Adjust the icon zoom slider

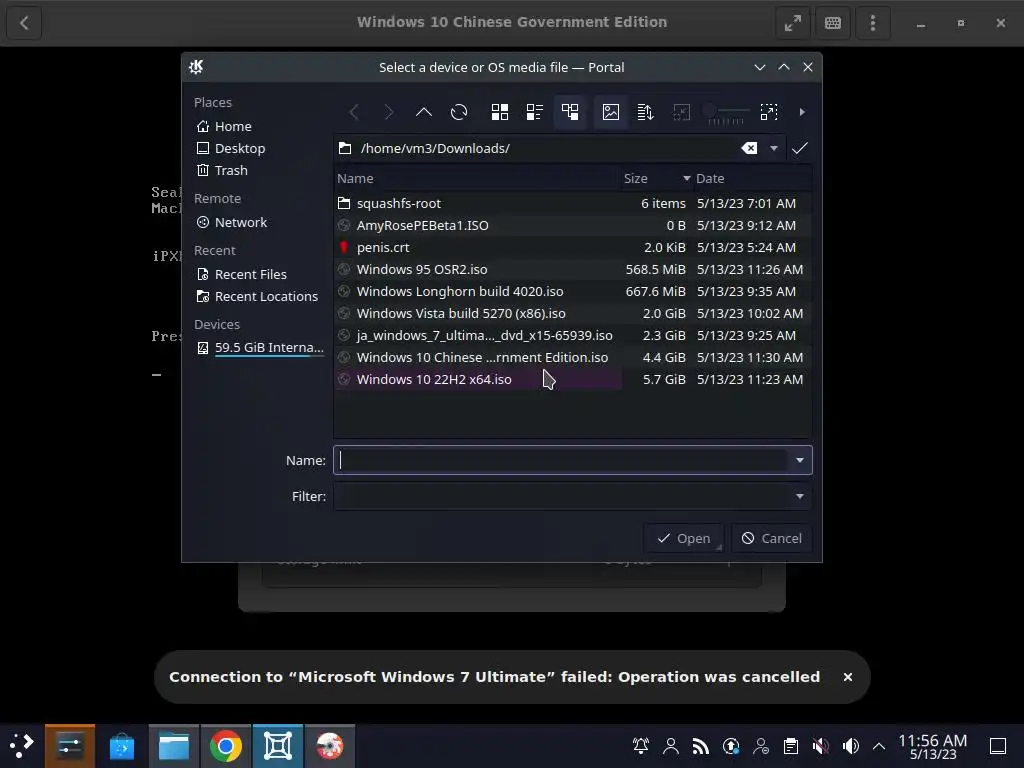pos(726,112)
